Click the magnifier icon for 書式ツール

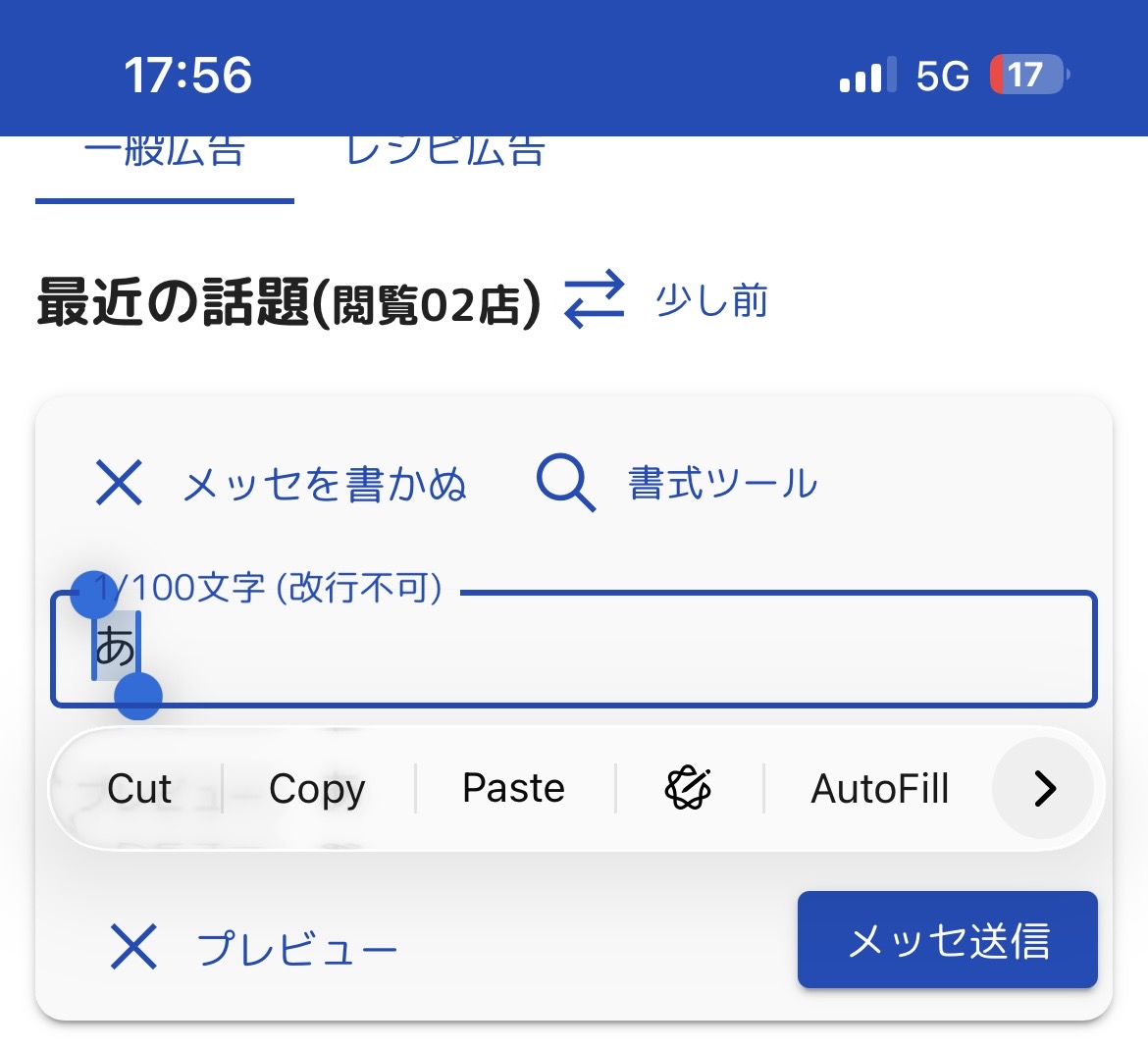pyautogui.click(x=566, y=483)
